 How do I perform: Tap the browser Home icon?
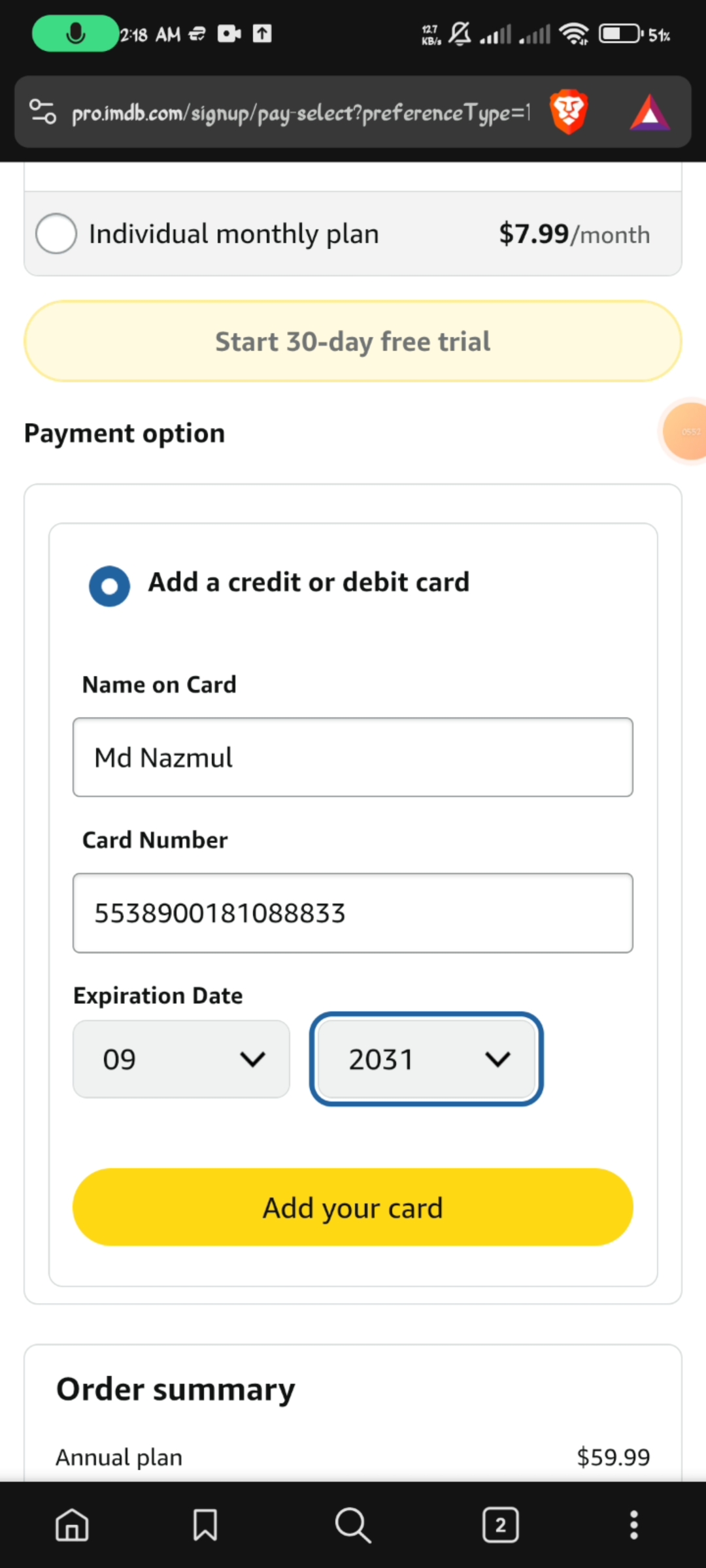coord(72,1526)
